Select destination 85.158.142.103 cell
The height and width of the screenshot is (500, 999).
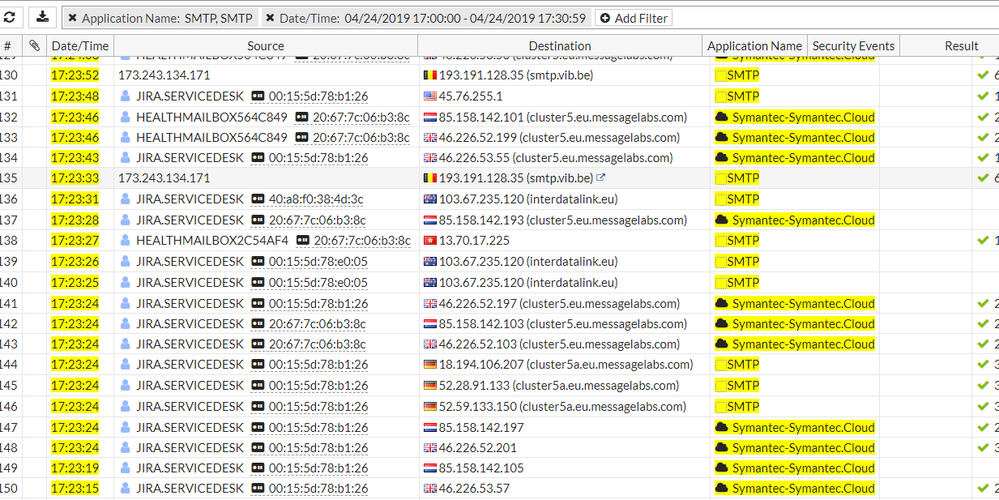point(555,324)
